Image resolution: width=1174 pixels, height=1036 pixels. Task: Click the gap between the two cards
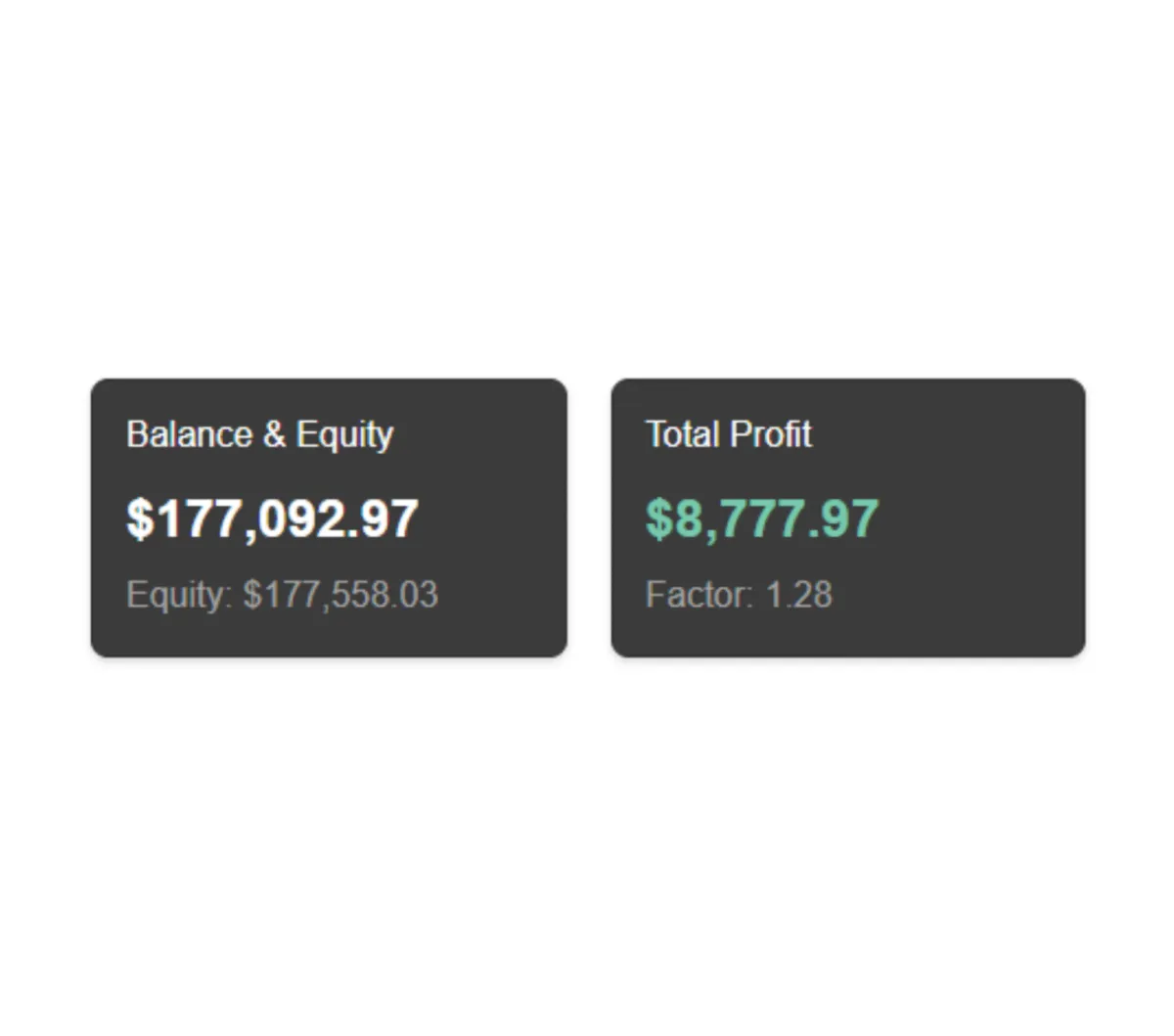(x=589, y=518)
